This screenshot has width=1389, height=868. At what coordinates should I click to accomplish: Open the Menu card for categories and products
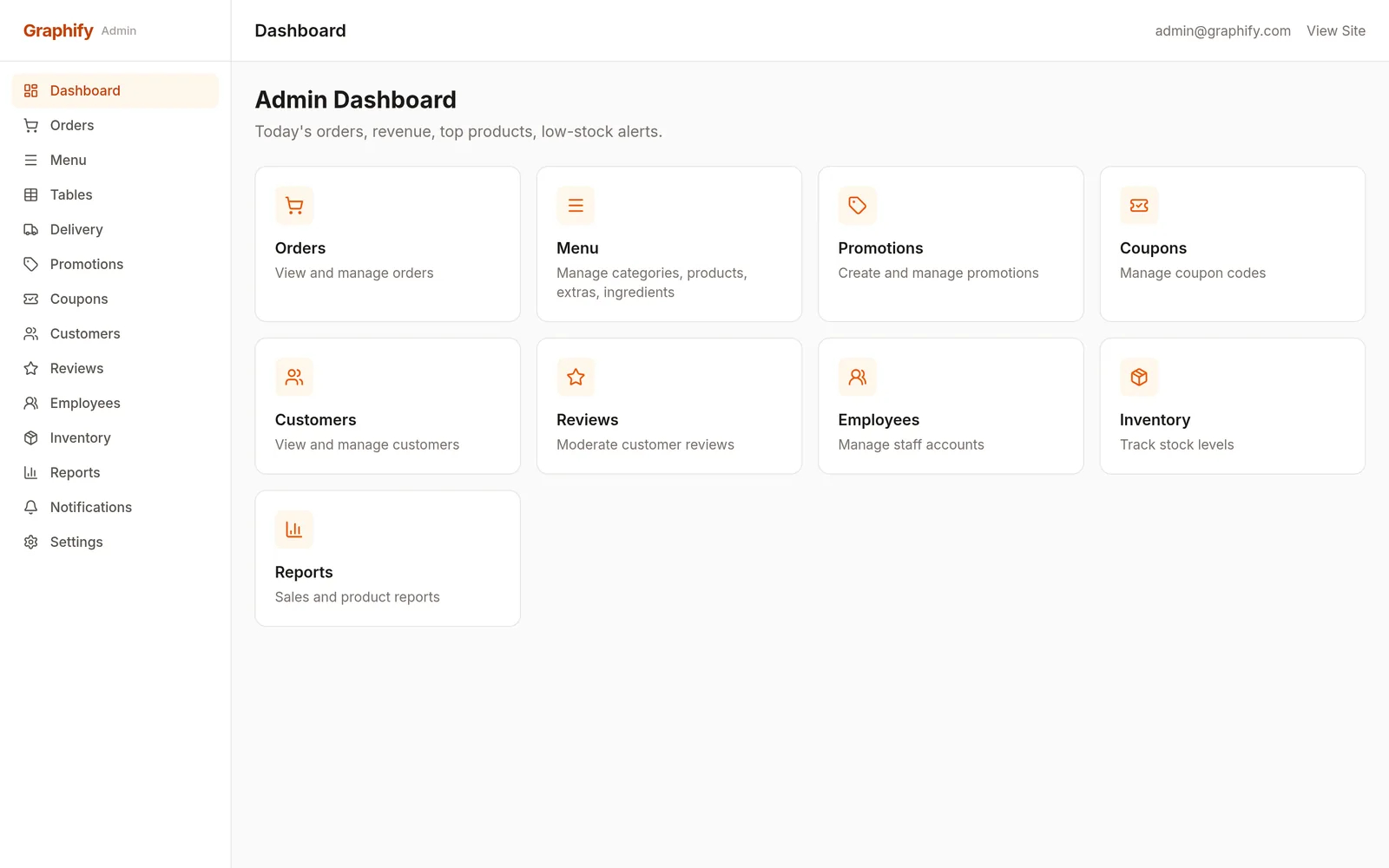[x=669, y=244]
